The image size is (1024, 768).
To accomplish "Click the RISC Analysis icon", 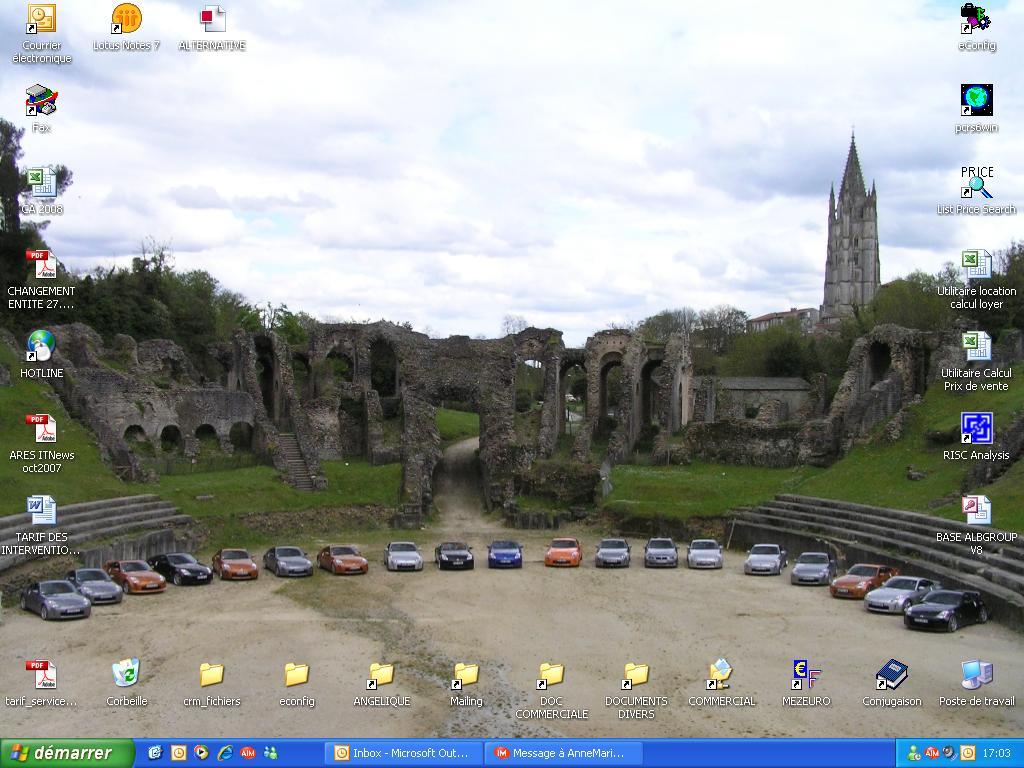I will click(x=976, y=429).
